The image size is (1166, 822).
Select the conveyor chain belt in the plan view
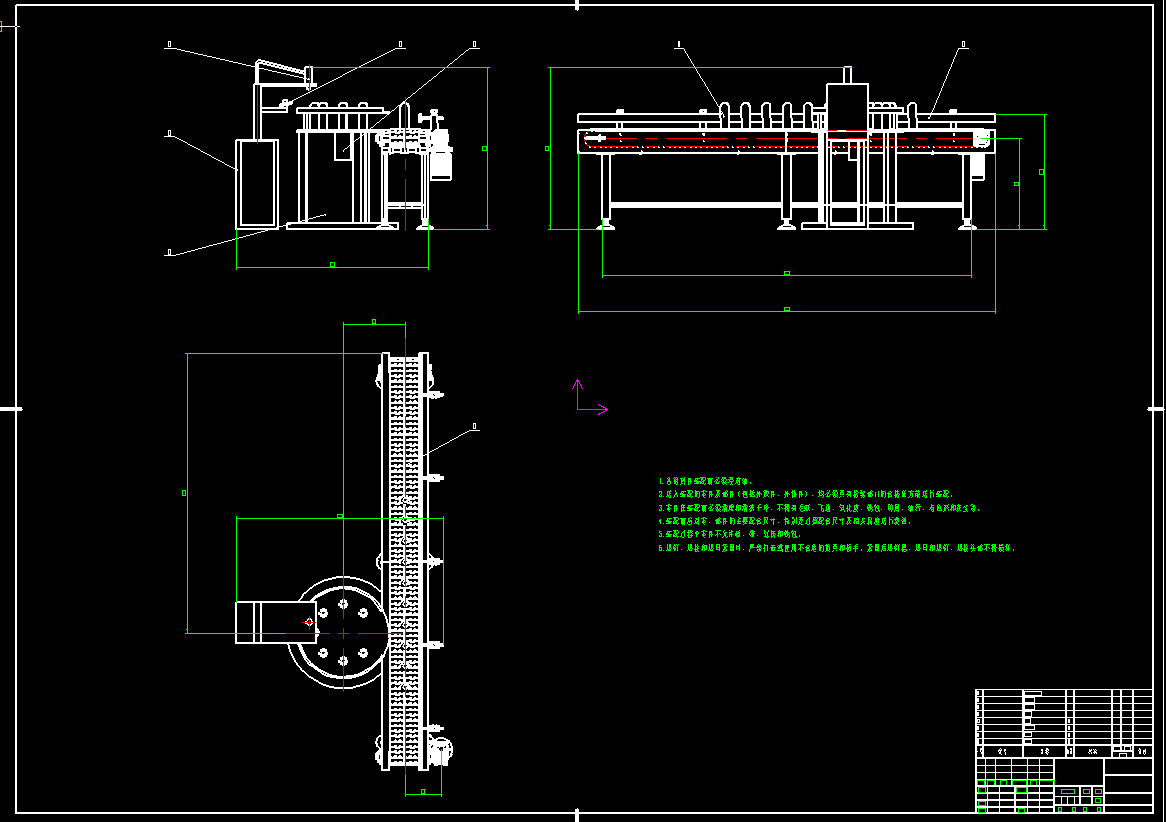click(405, 561)
